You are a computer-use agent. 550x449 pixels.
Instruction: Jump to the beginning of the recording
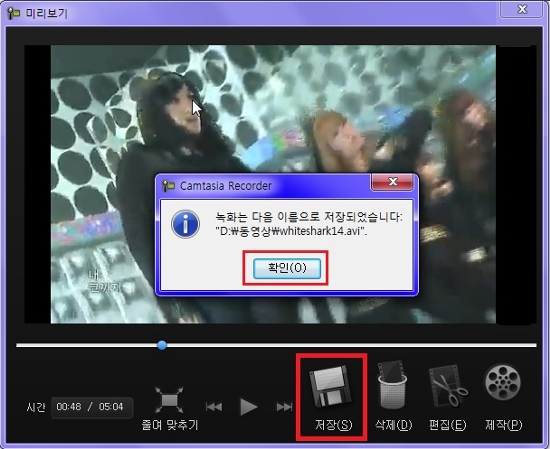click(x=214, y=407)
